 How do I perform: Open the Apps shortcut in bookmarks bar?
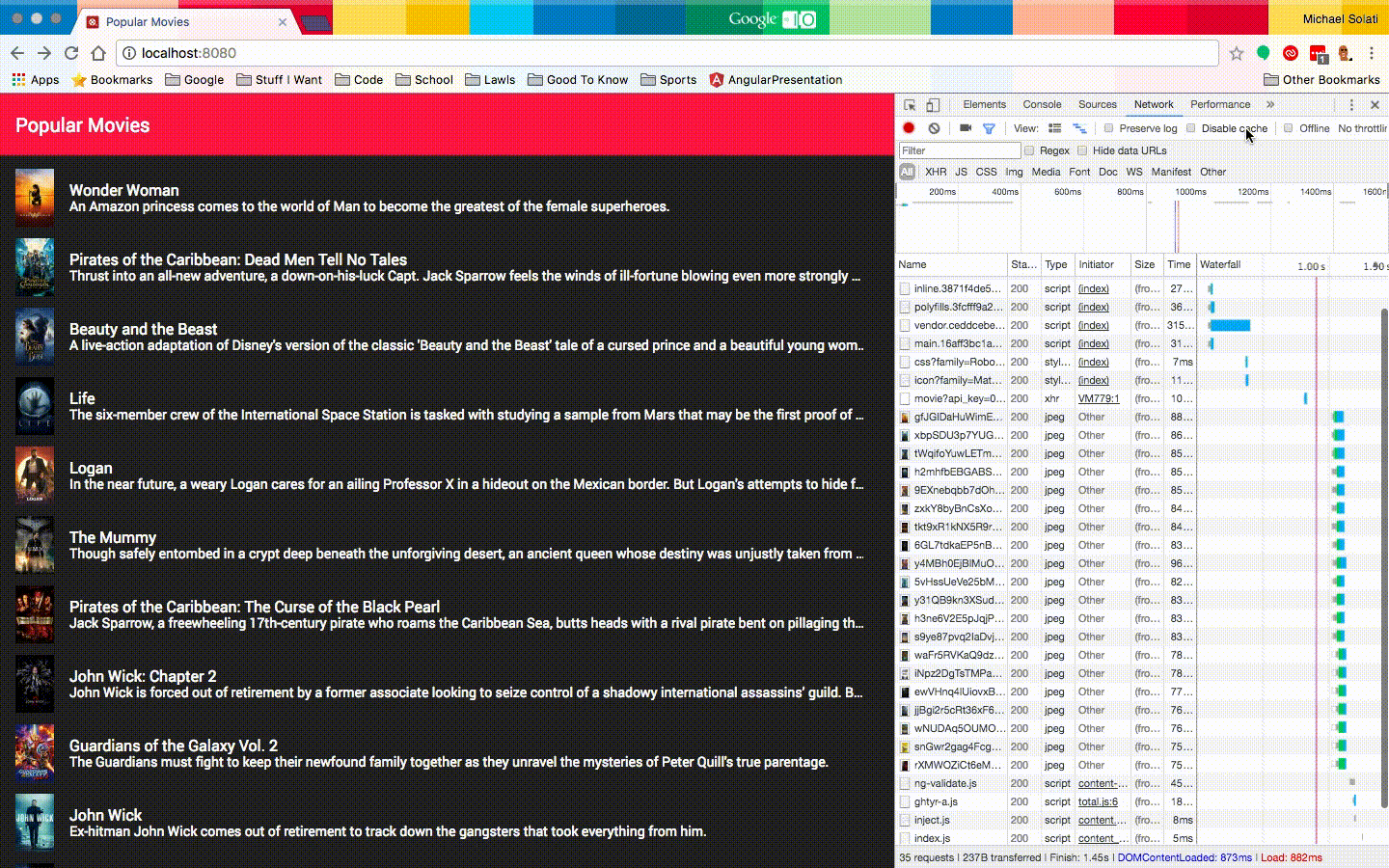(35, 80)
